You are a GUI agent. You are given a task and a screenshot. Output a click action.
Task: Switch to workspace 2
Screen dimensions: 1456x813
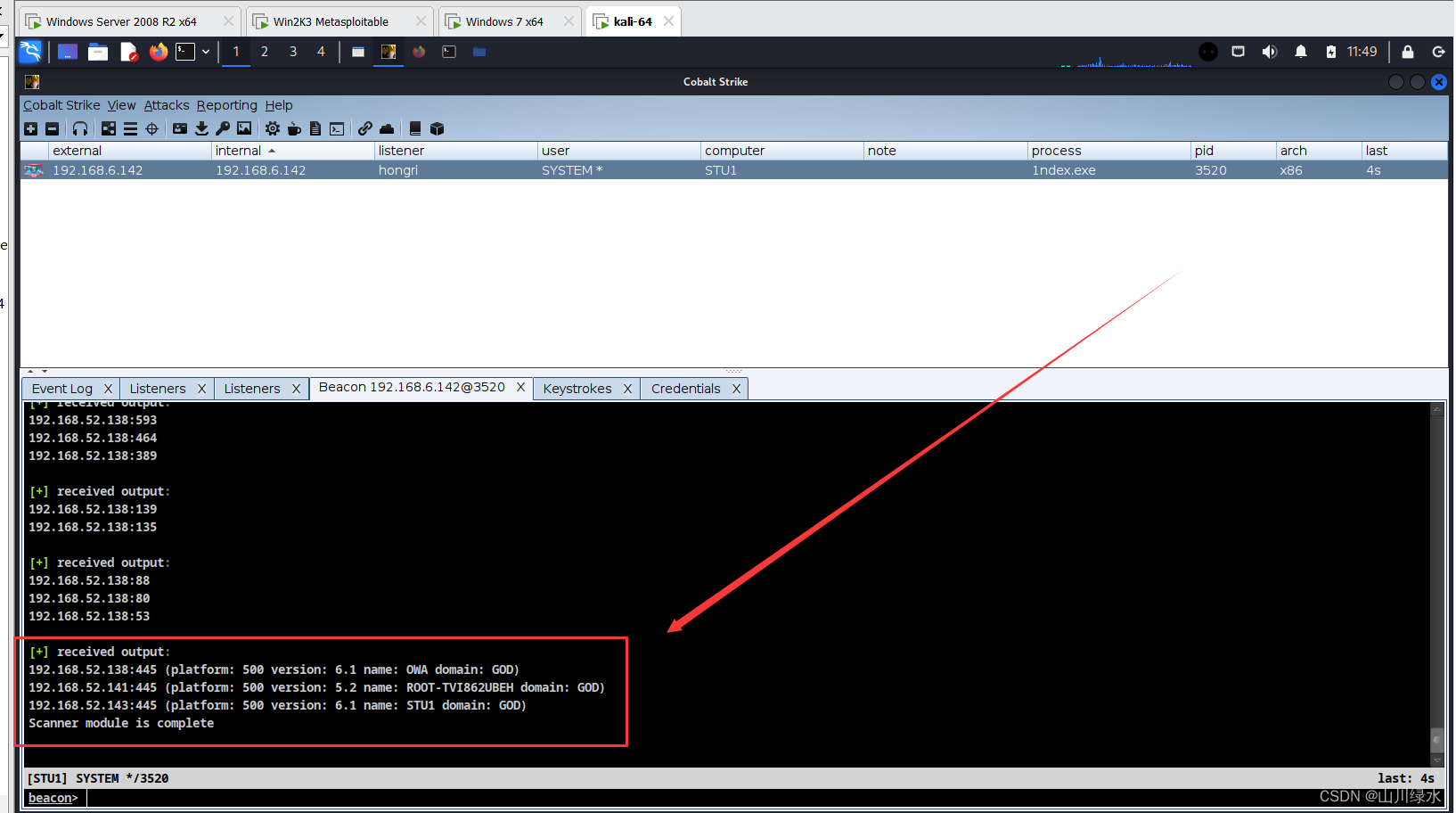[x=265, y=52]
